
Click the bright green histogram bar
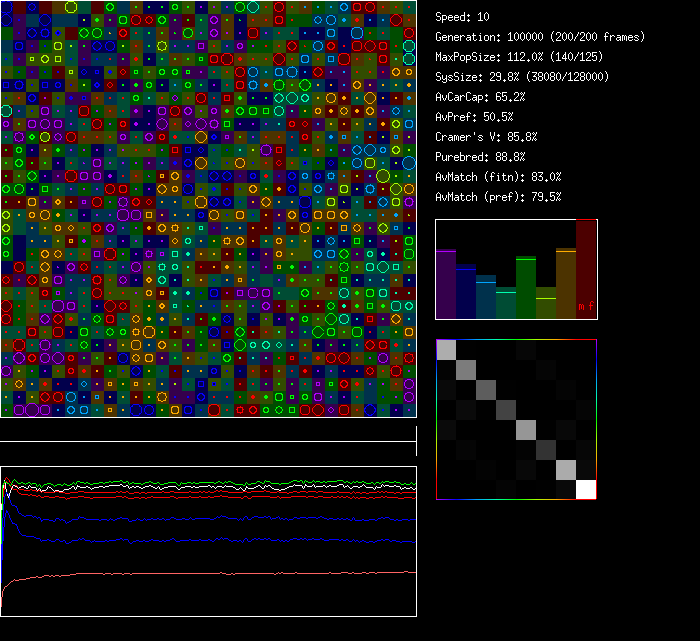[x=526, y=288]
